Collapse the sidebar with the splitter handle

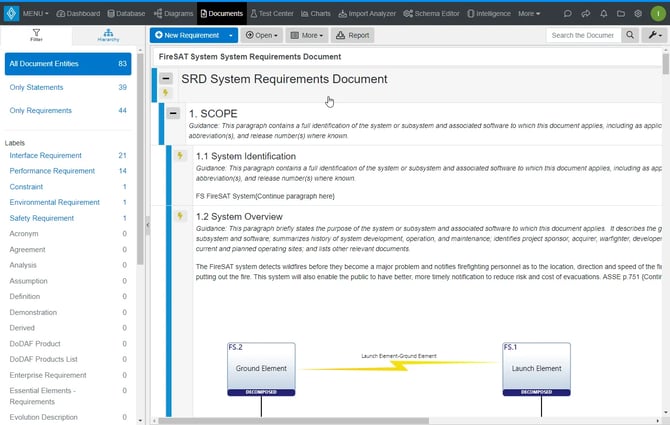[x=147, y=224]
